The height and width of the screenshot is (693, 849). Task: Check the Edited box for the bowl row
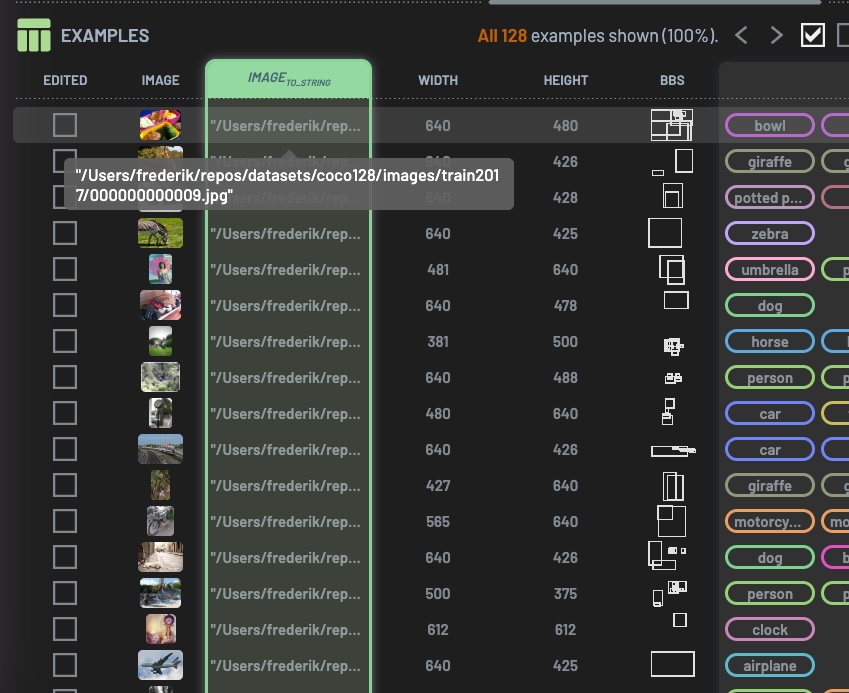click(65, 125)
